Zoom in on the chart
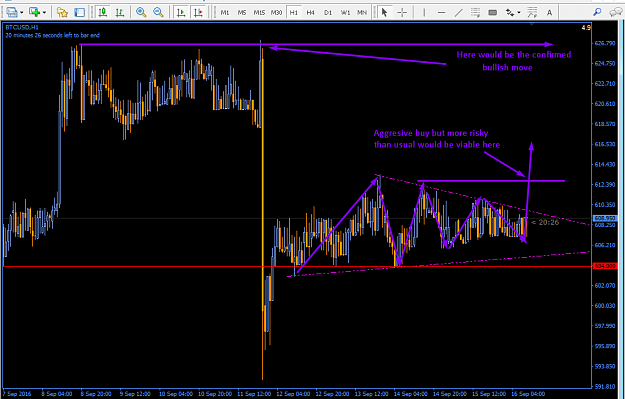Viewport: 625px width, 399px height. tap(141, 12)
